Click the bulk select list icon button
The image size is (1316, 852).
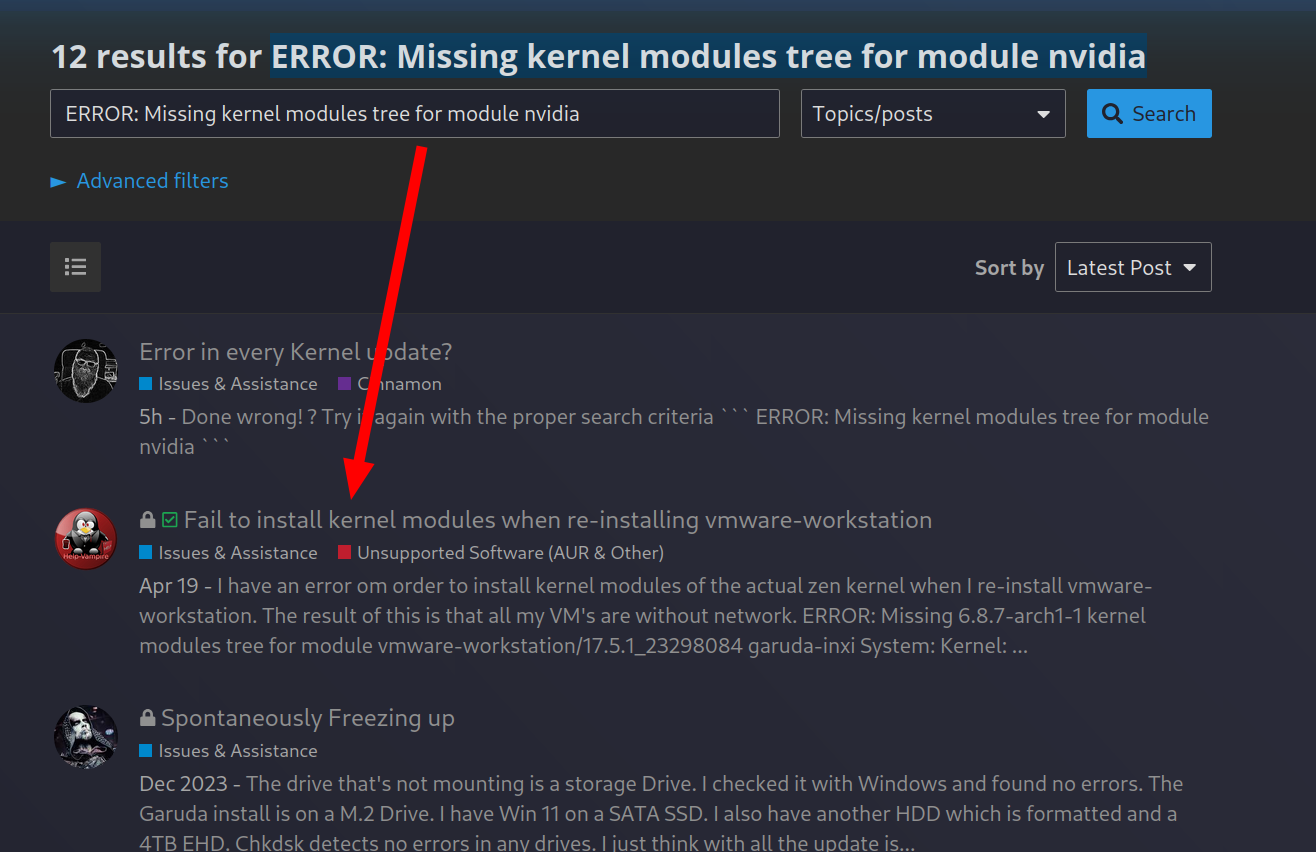[x=75, y=267]
